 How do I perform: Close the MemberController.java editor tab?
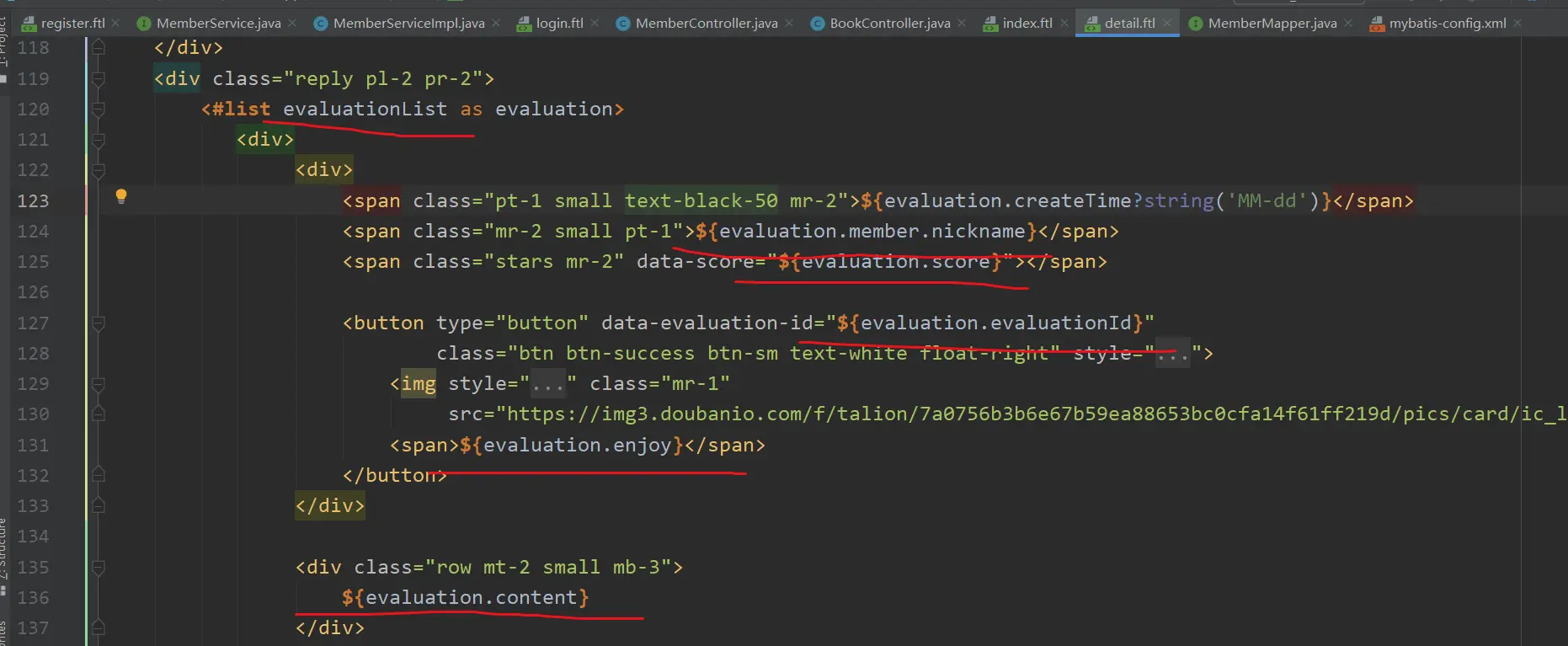tap(789, 23)
